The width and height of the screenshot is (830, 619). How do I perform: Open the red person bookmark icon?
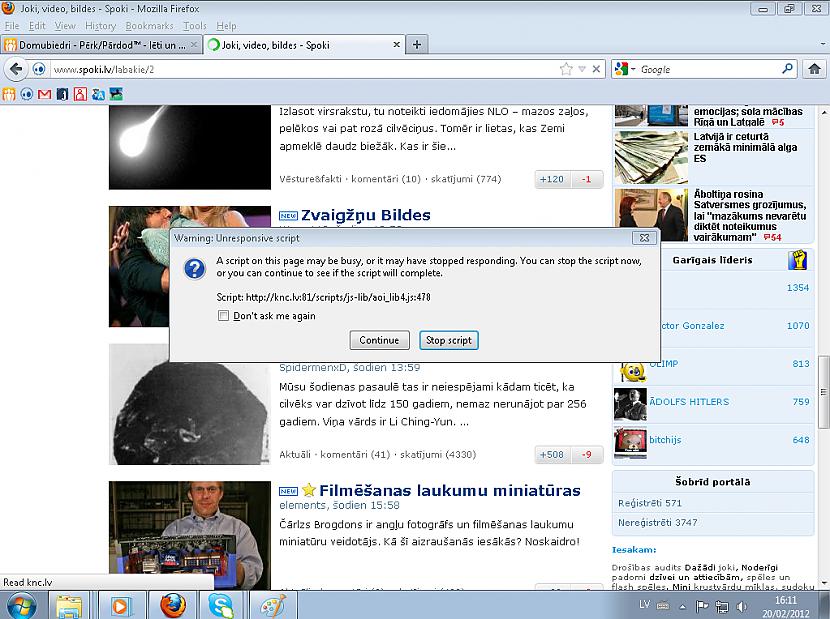(x=80, y=94)
